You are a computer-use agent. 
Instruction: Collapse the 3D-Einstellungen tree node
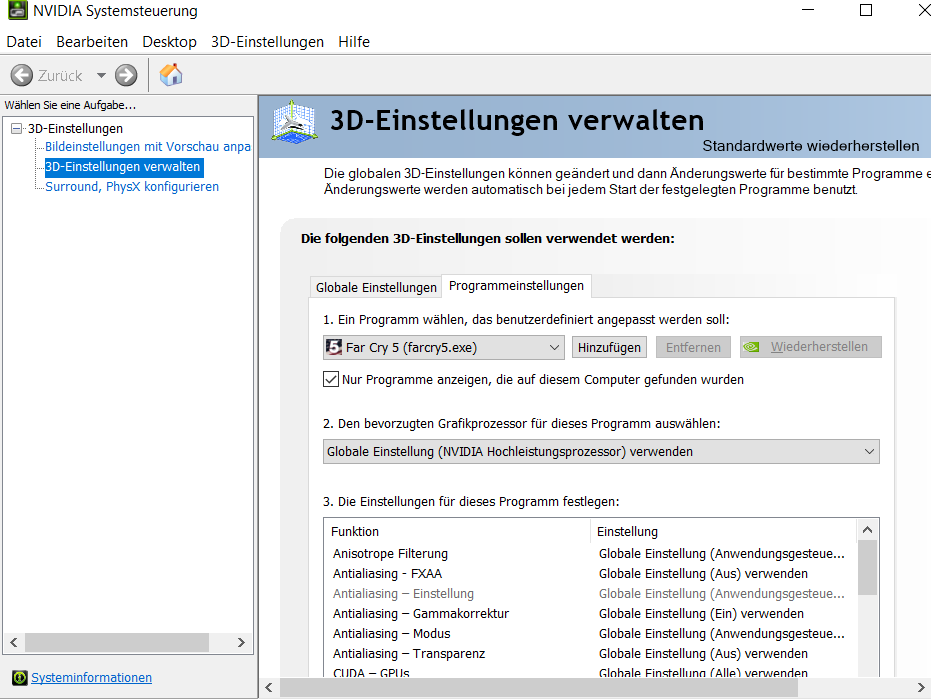[17, 128]
